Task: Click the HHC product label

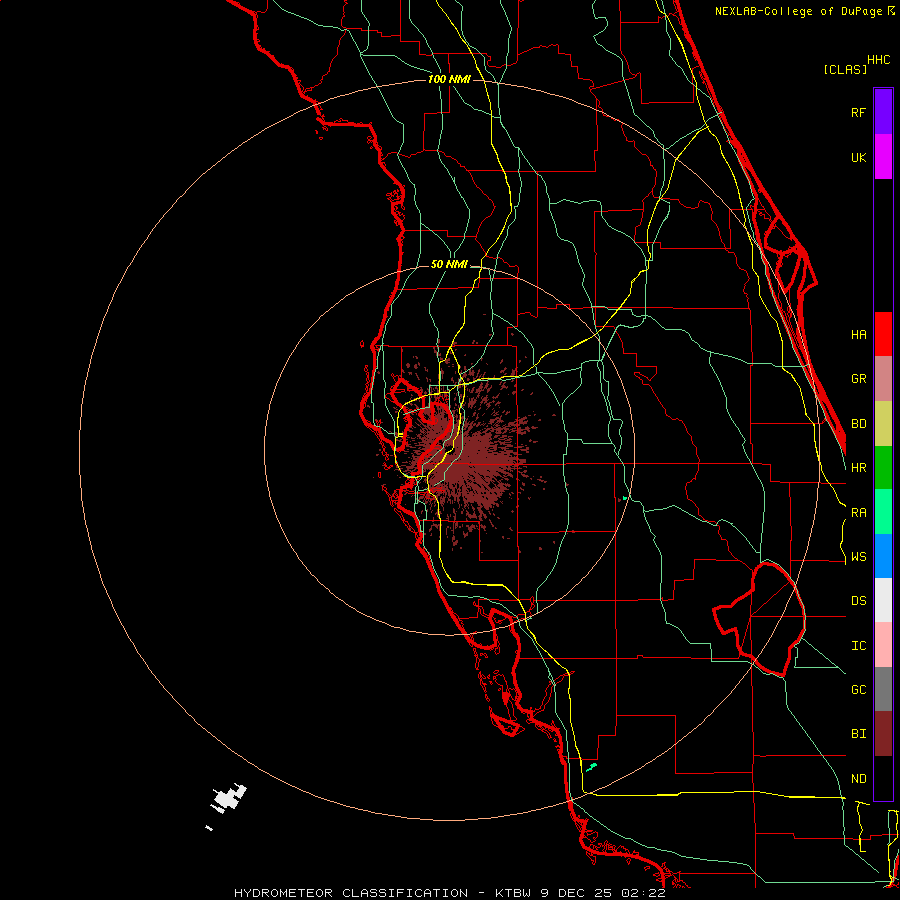Action: pos(878,60)
